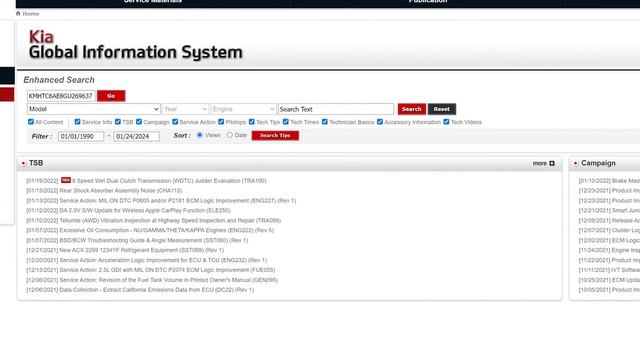Click the VIN input field
This screenshot has height=360, width=640.
tap(61, 96)
